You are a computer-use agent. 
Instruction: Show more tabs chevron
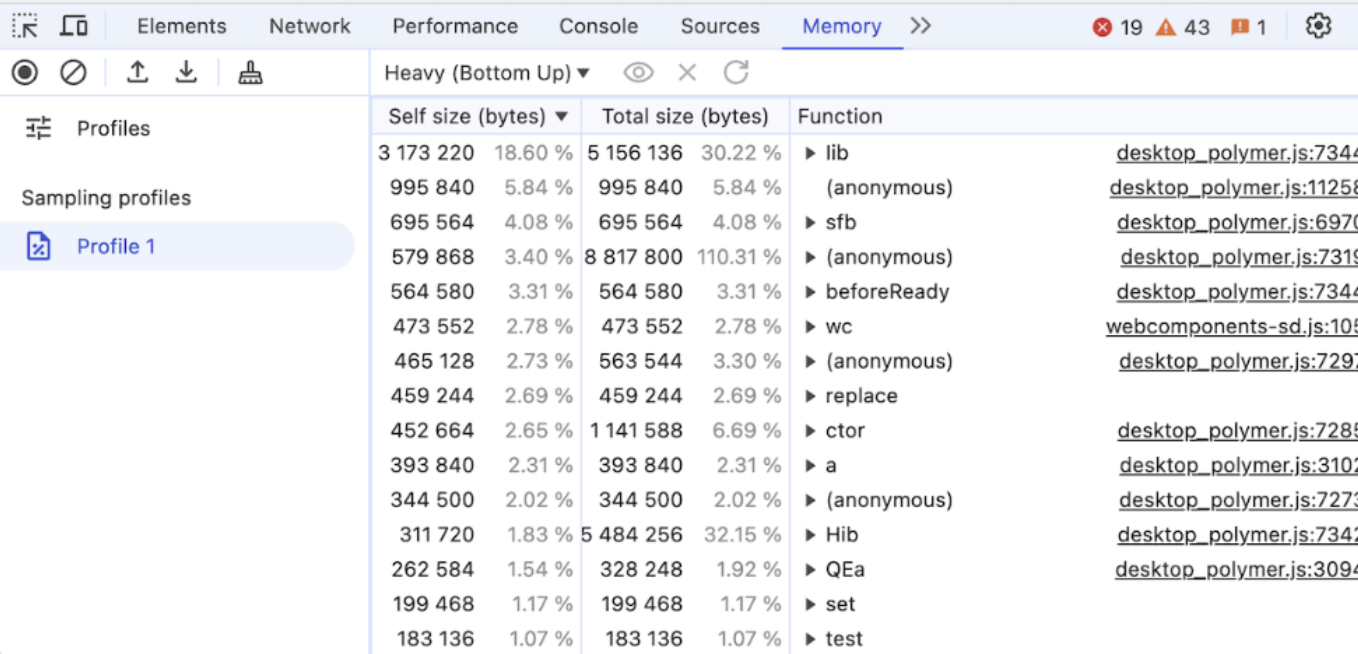[921, 26]
